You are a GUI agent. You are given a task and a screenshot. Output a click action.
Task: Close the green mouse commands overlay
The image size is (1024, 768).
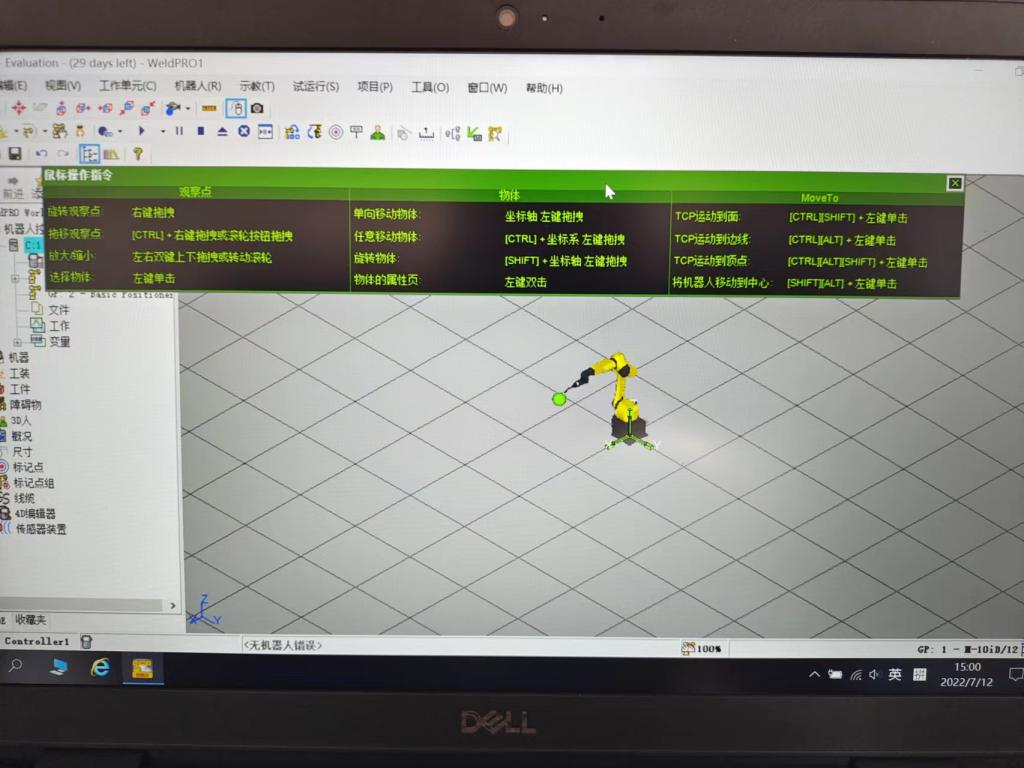tap(954, 183)
